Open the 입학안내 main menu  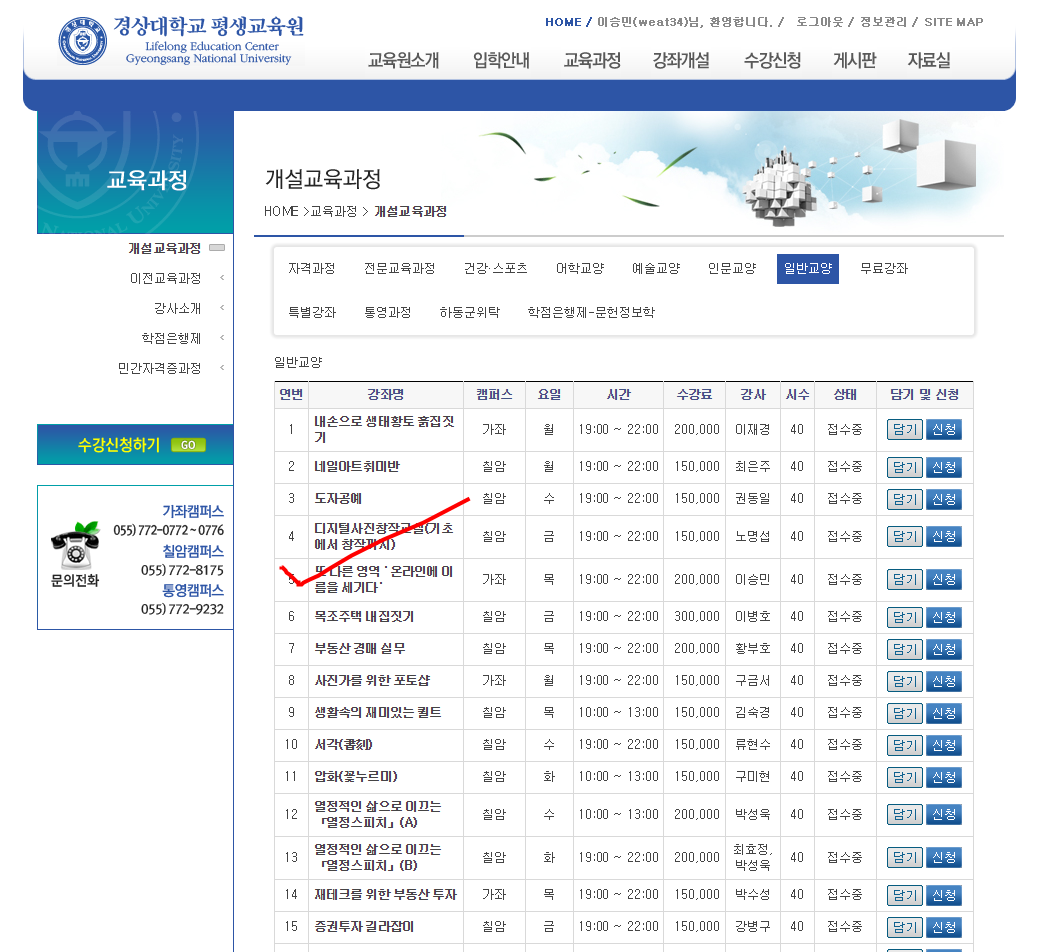point(501,60)
